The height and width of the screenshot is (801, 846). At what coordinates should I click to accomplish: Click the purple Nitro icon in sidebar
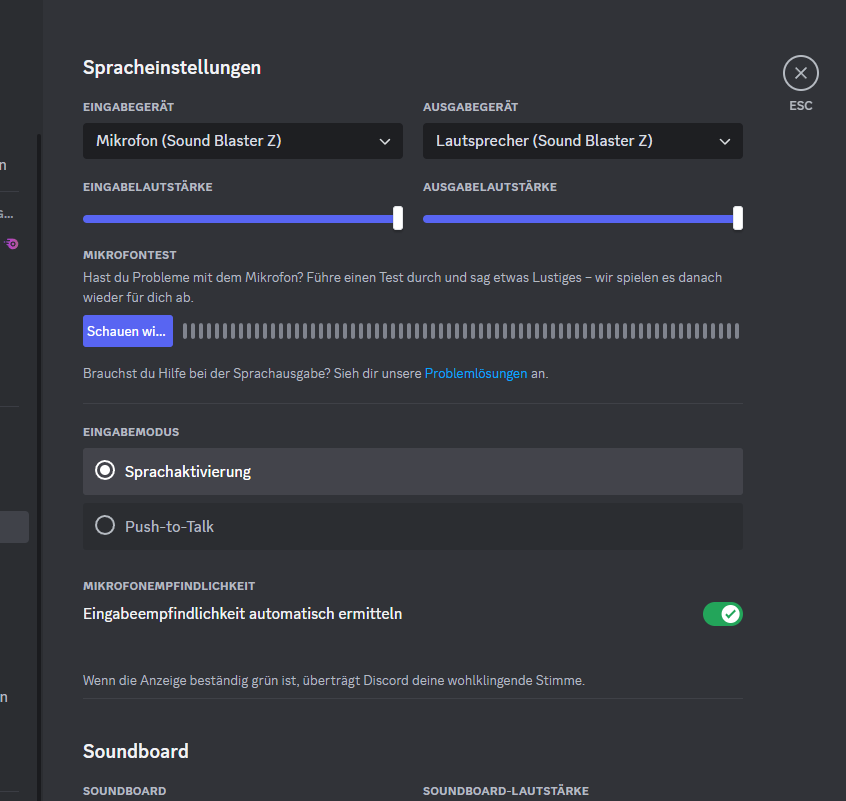(12, 243)
